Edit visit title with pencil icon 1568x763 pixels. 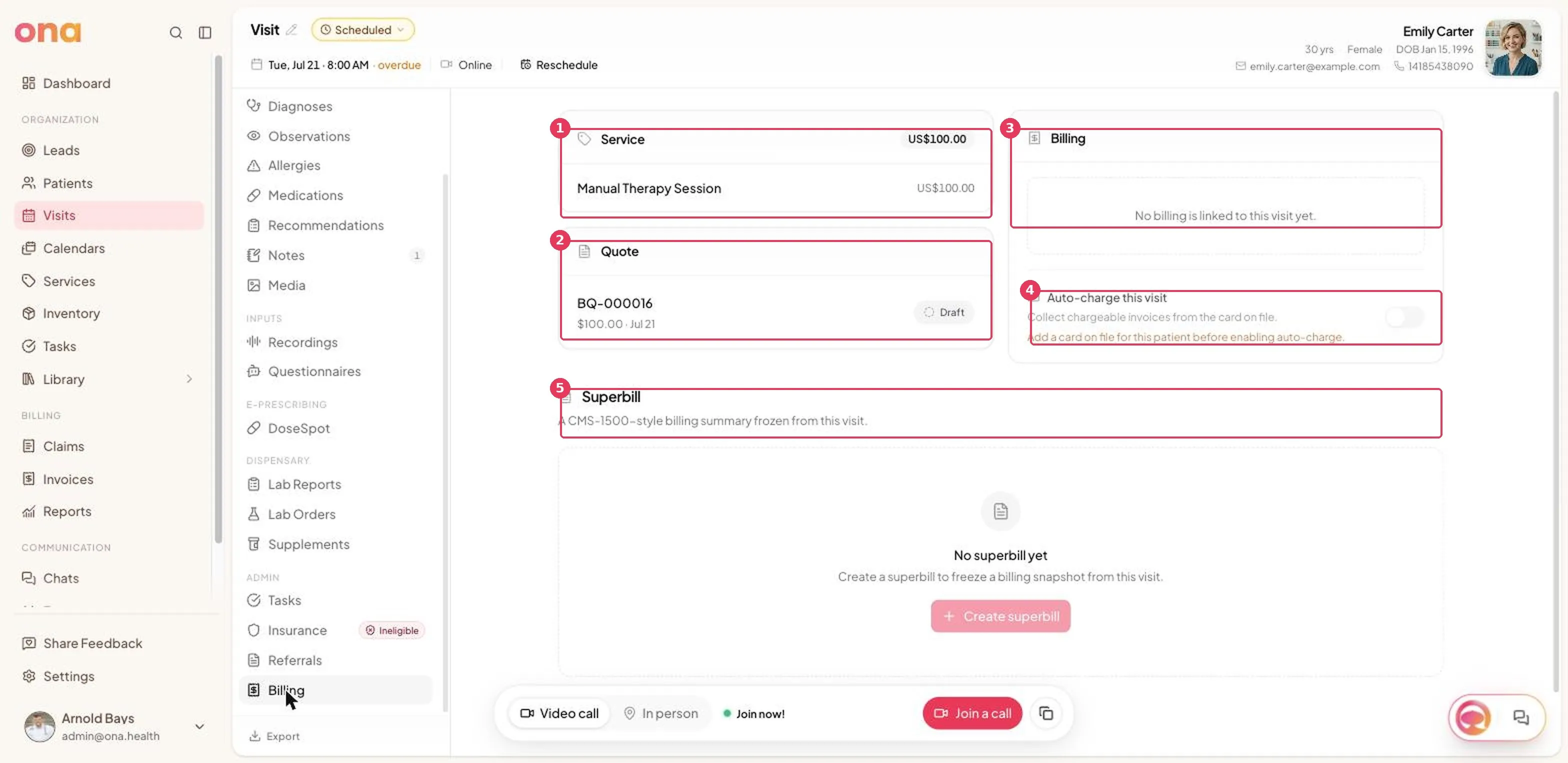[291, 30]
